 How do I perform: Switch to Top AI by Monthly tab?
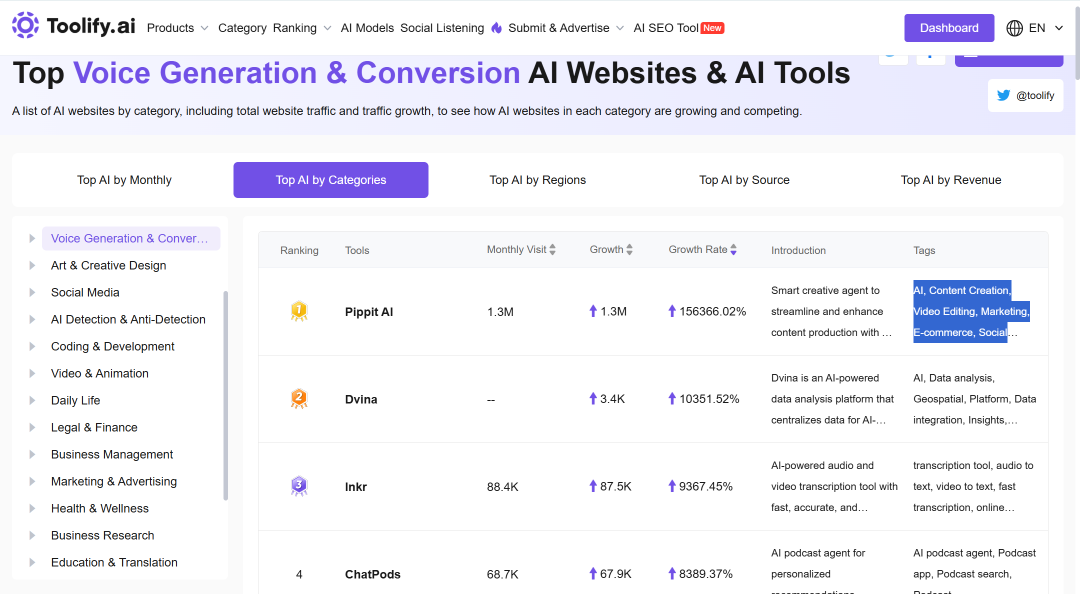pos(124,180)
